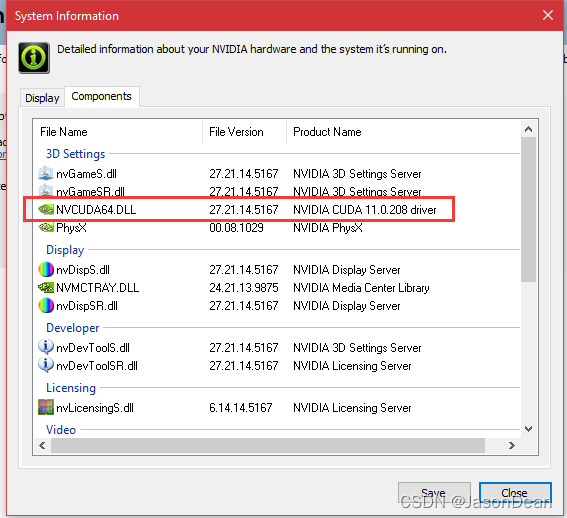Click the NVCUDA64.DLL NVIDIA eye icon
The height and width of the screenshot is (518, 567).
pos(46,209)
